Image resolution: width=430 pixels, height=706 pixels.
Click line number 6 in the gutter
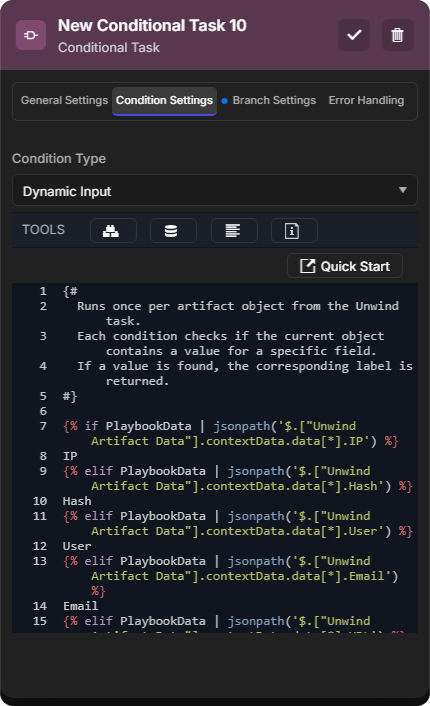pos(43,411)
